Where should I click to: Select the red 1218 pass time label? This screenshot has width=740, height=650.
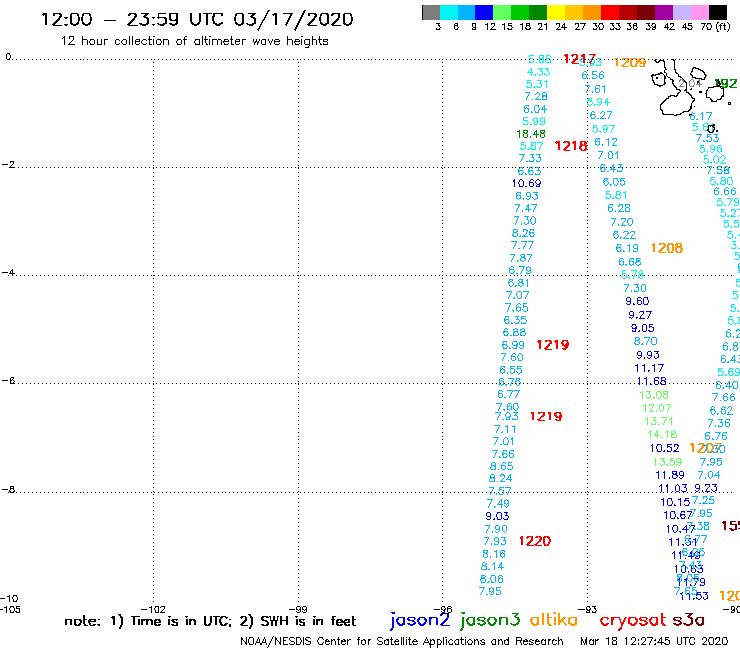point(571,146)
